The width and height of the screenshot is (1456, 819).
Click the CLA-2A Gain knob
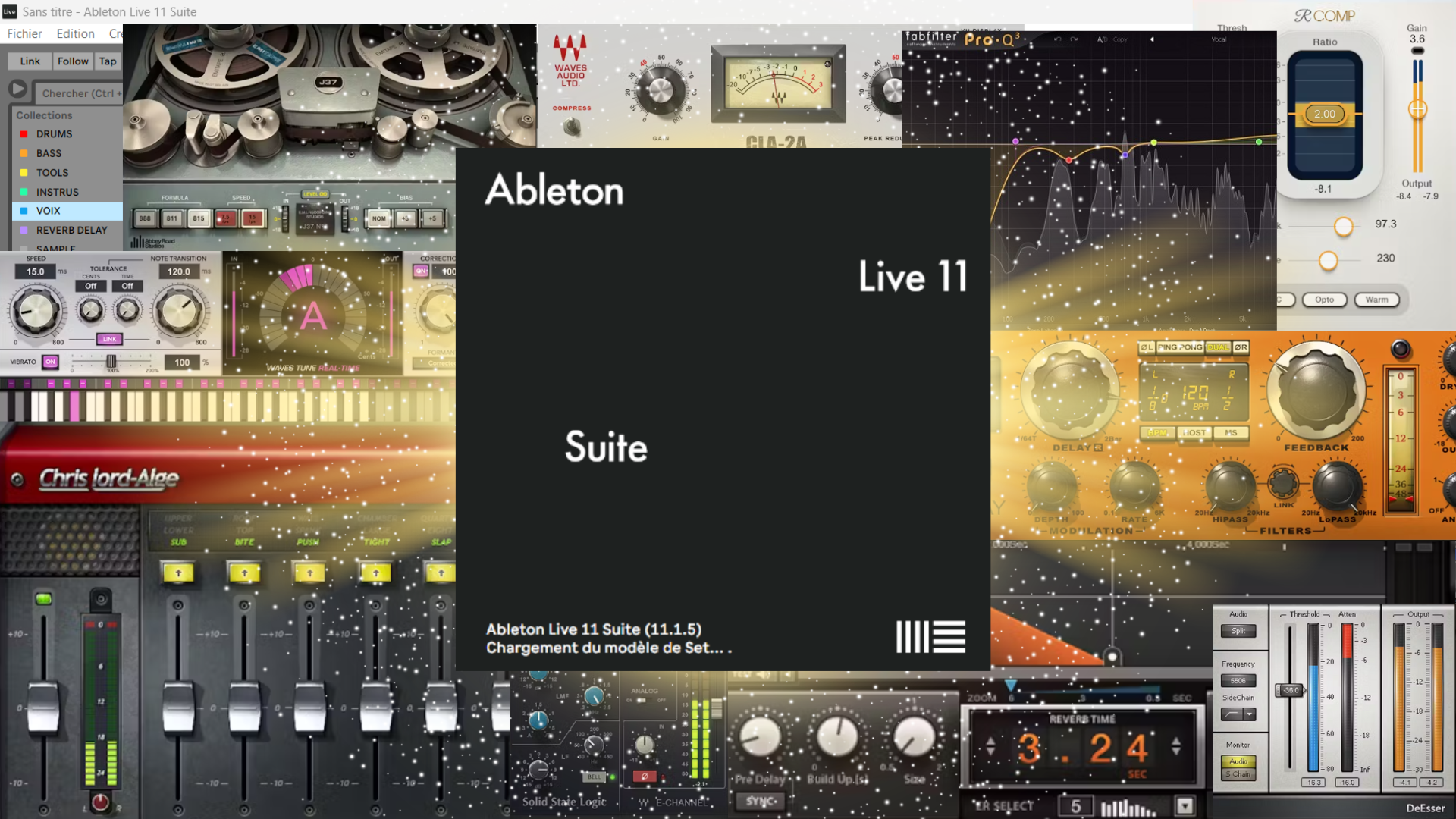660,90
